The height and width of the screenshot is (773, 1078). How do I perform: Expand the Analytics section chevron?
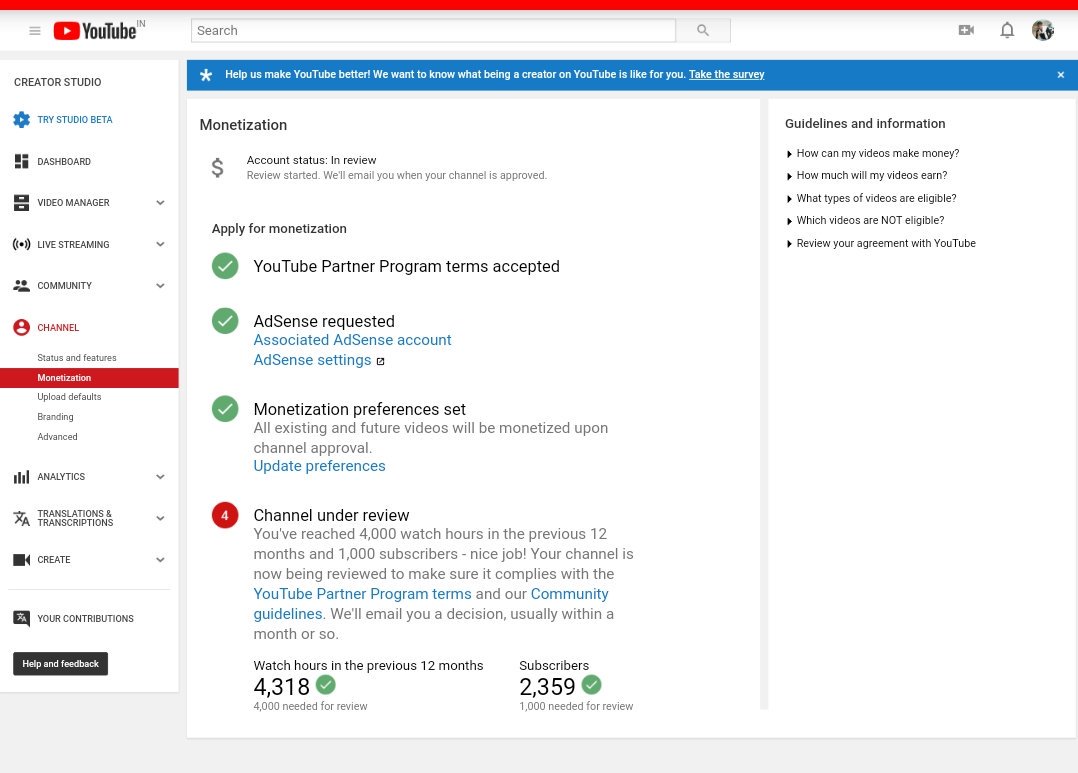pyautogui.click(x=160, y=477)
